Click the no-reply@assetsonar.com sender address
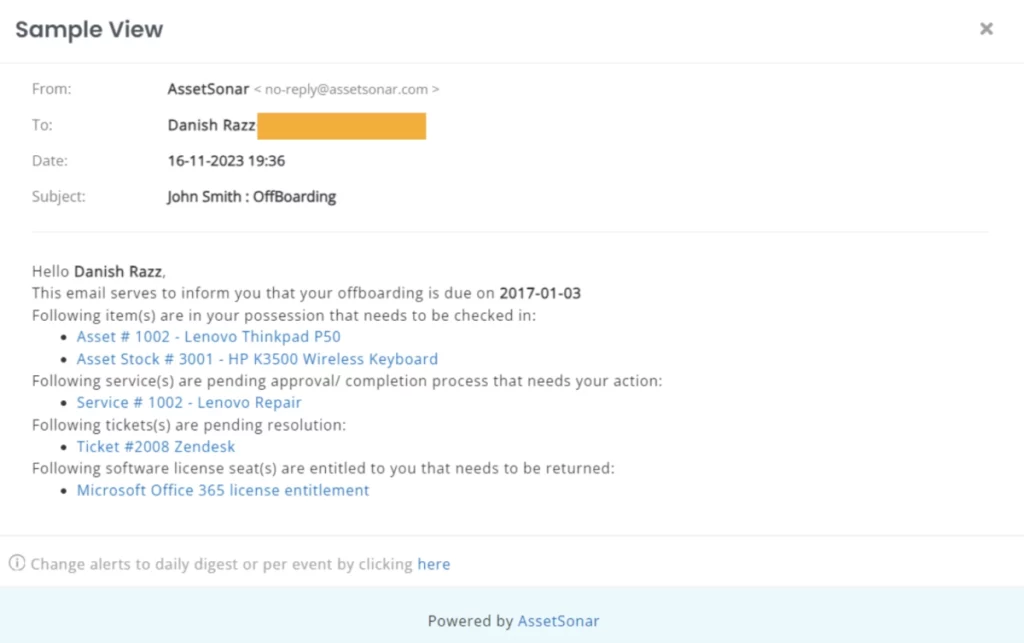Screen dimensions: 1024x643 click(346, 90)
